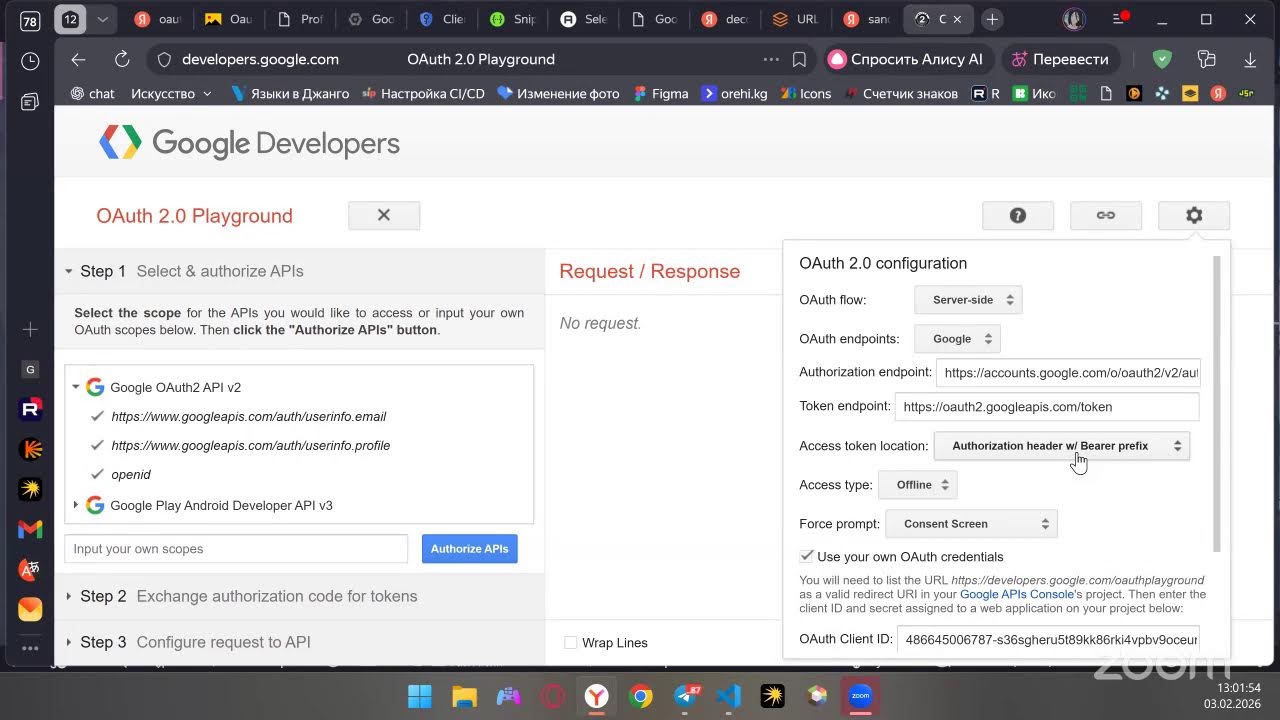The width and height of the screenshot is (1280, 720).
Task: Click the Перевести translate button
Action: 1061,59
